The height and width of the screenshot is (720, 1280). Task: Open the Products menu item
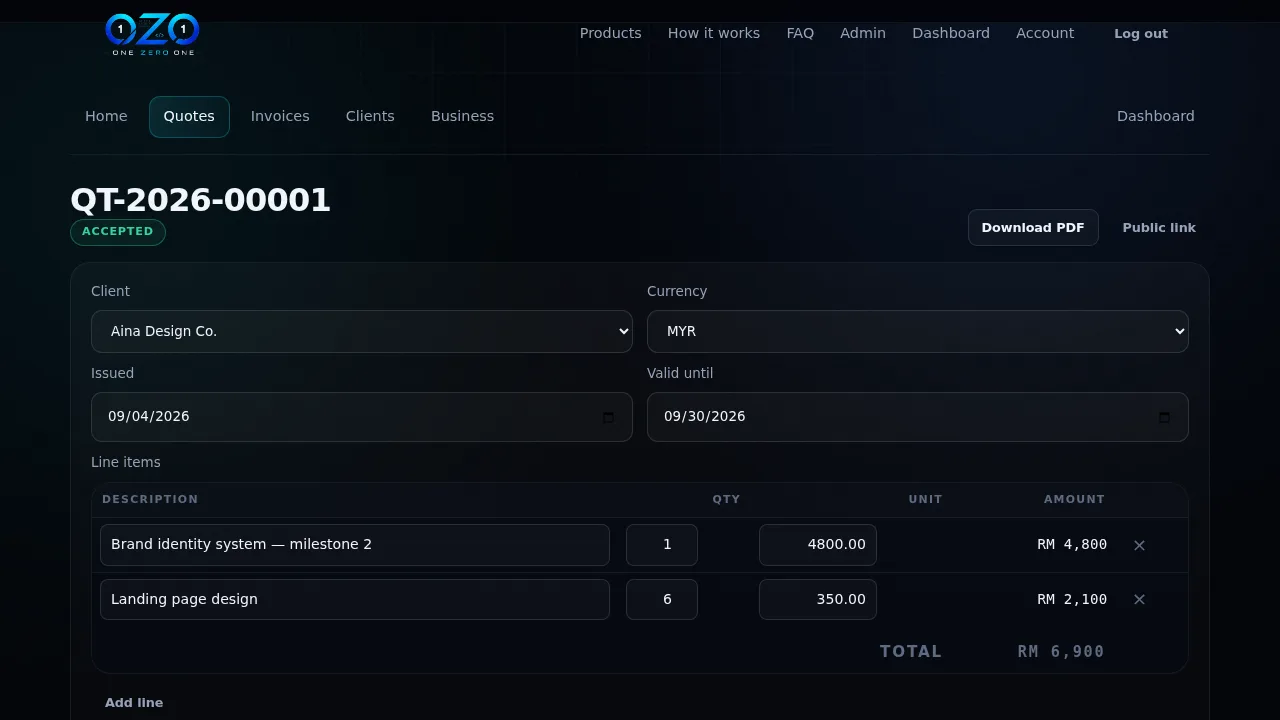(610, 33)
